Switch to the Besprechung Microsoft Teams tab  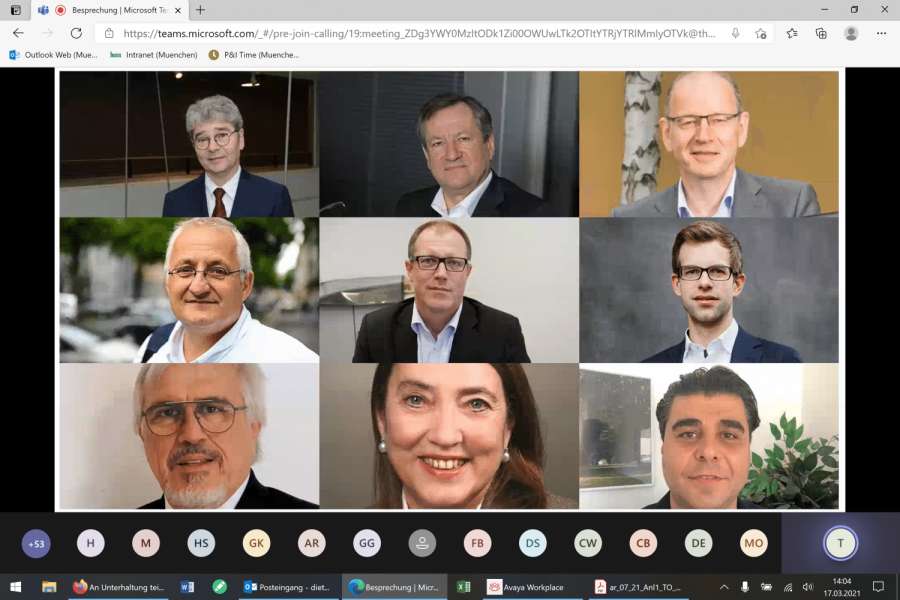click(x=109, y=10)
